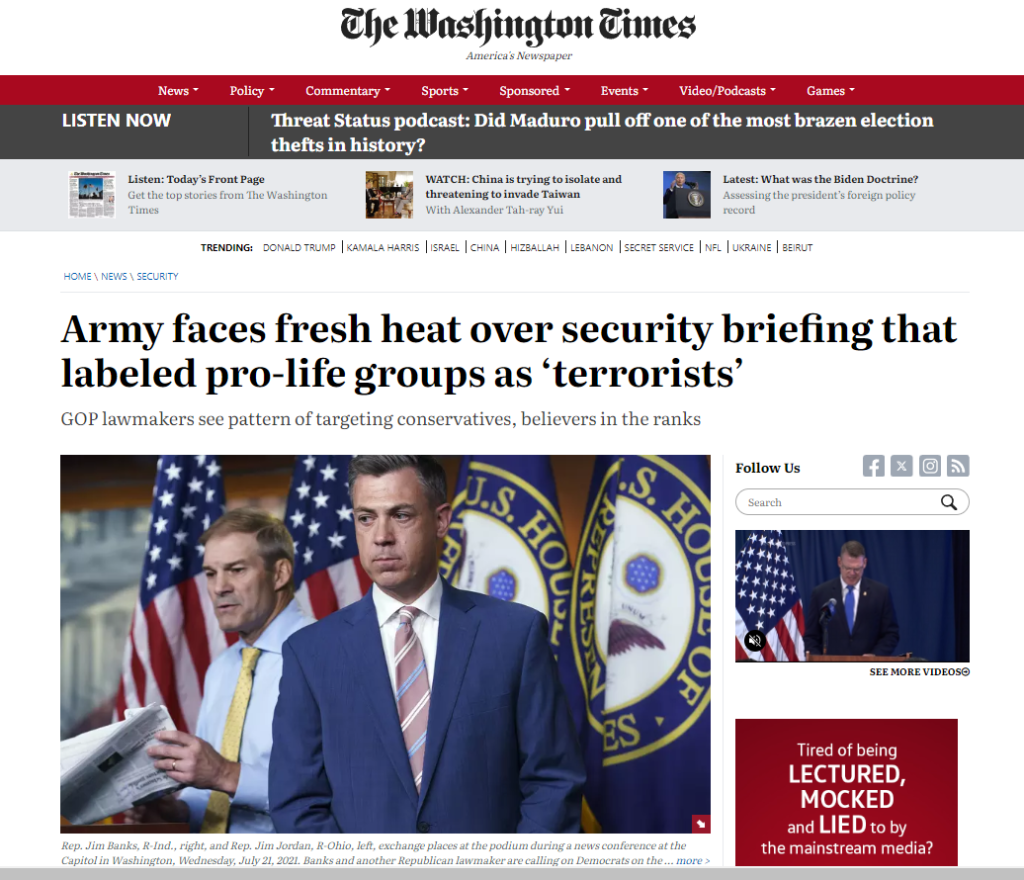The image size is (1024, 880).
Task: Open the RSS feed icon
Action: (x=958, y=466)
